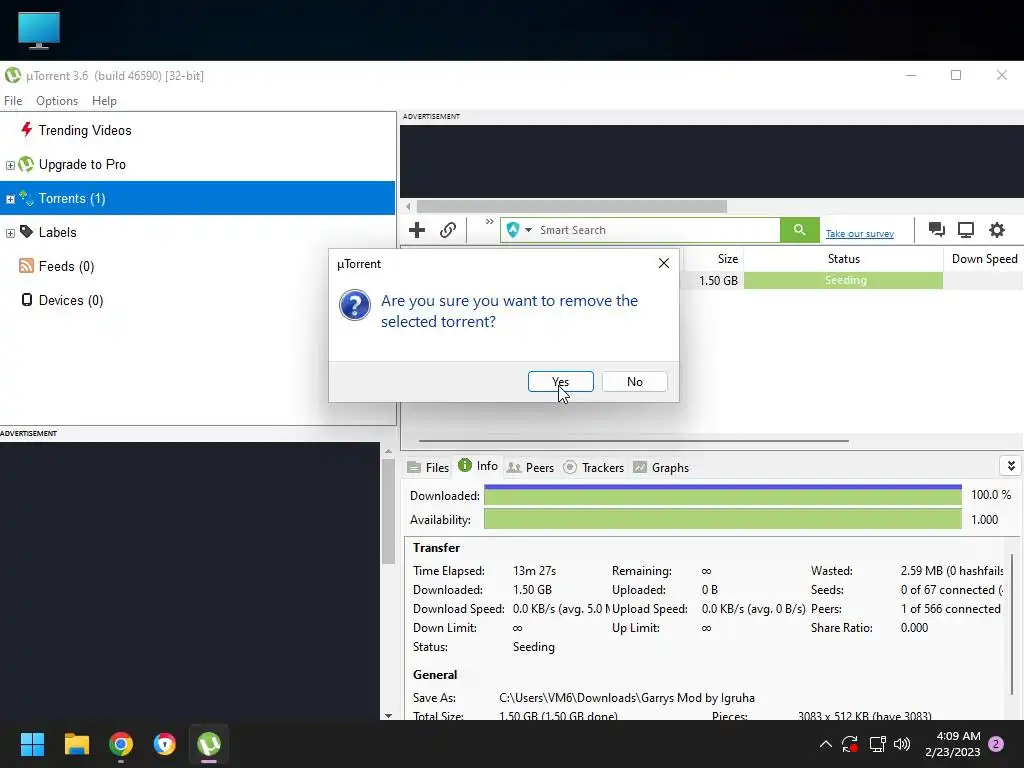Open the search provider shield dropdown
Image resolution: width=1024 pixels, height=768 pixels.
519,230
